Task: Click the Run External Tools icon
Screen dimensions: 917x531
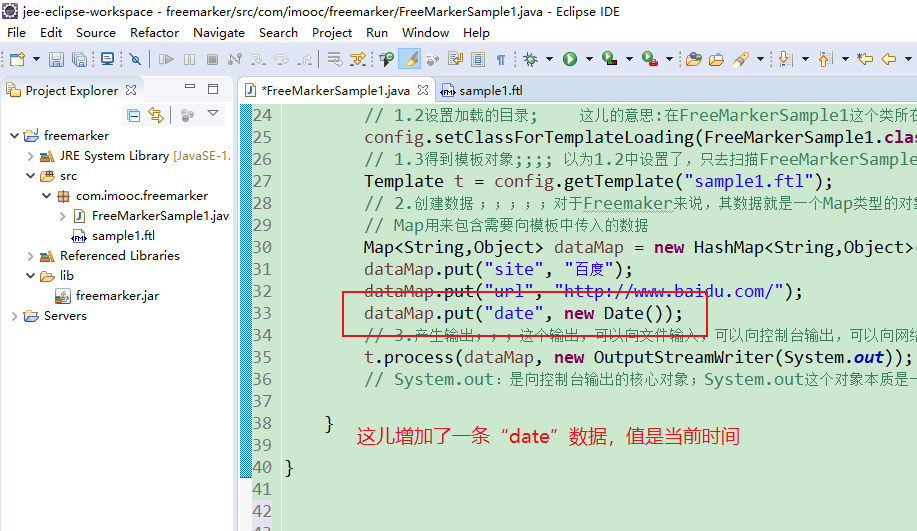Action: (x=650, y=59)
